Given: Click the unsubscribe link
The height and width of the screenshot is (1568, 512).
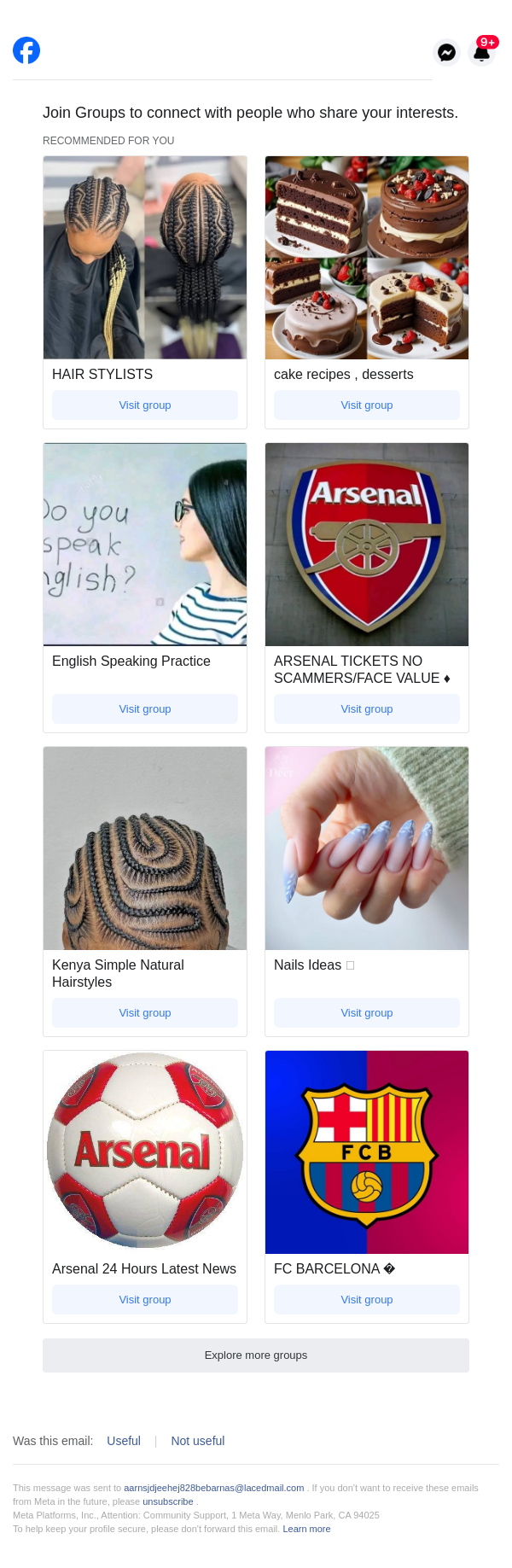Looking at the screenshot, I should click(168, 1501).
